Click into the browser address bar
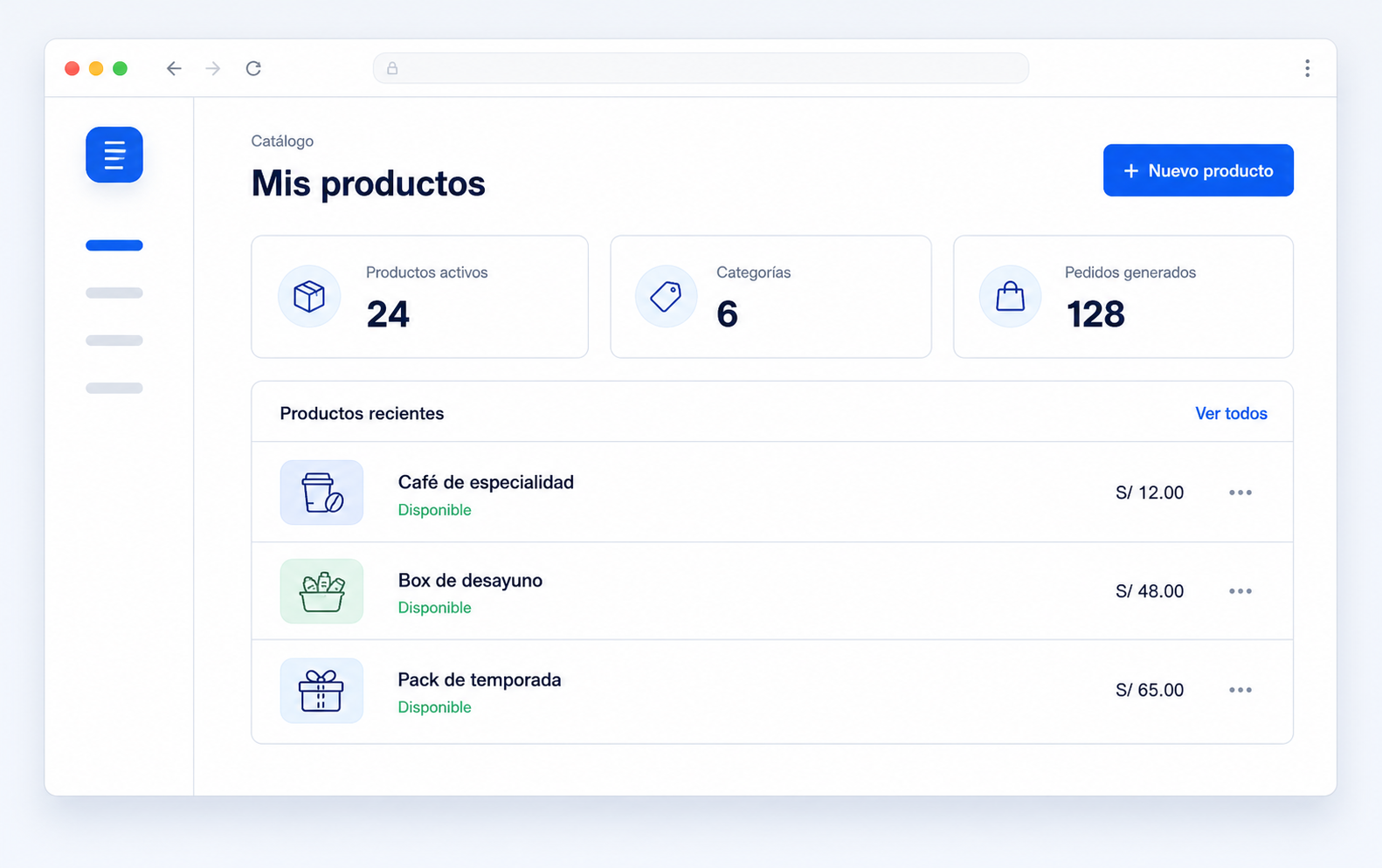Image resolution: width=1382 pixels, height=868 pixels. click(x=701, y=68)
